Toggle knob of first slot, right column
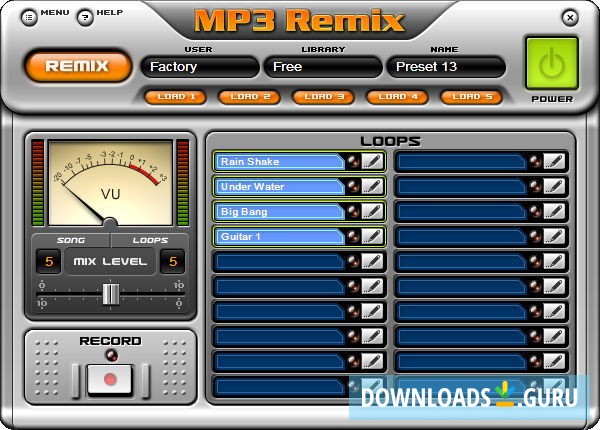 click(x=536, y=161)
